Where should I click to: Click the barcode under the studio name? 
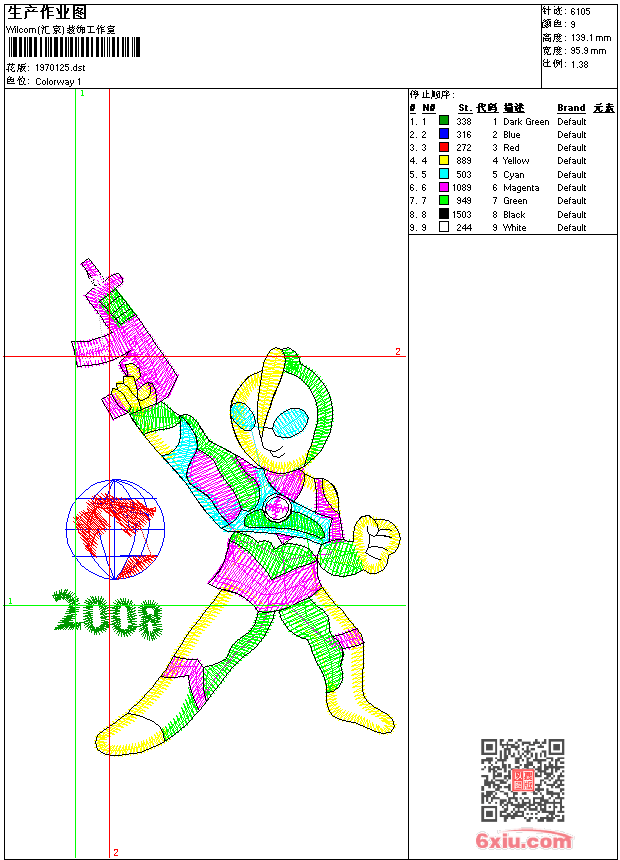click(74, 47)
